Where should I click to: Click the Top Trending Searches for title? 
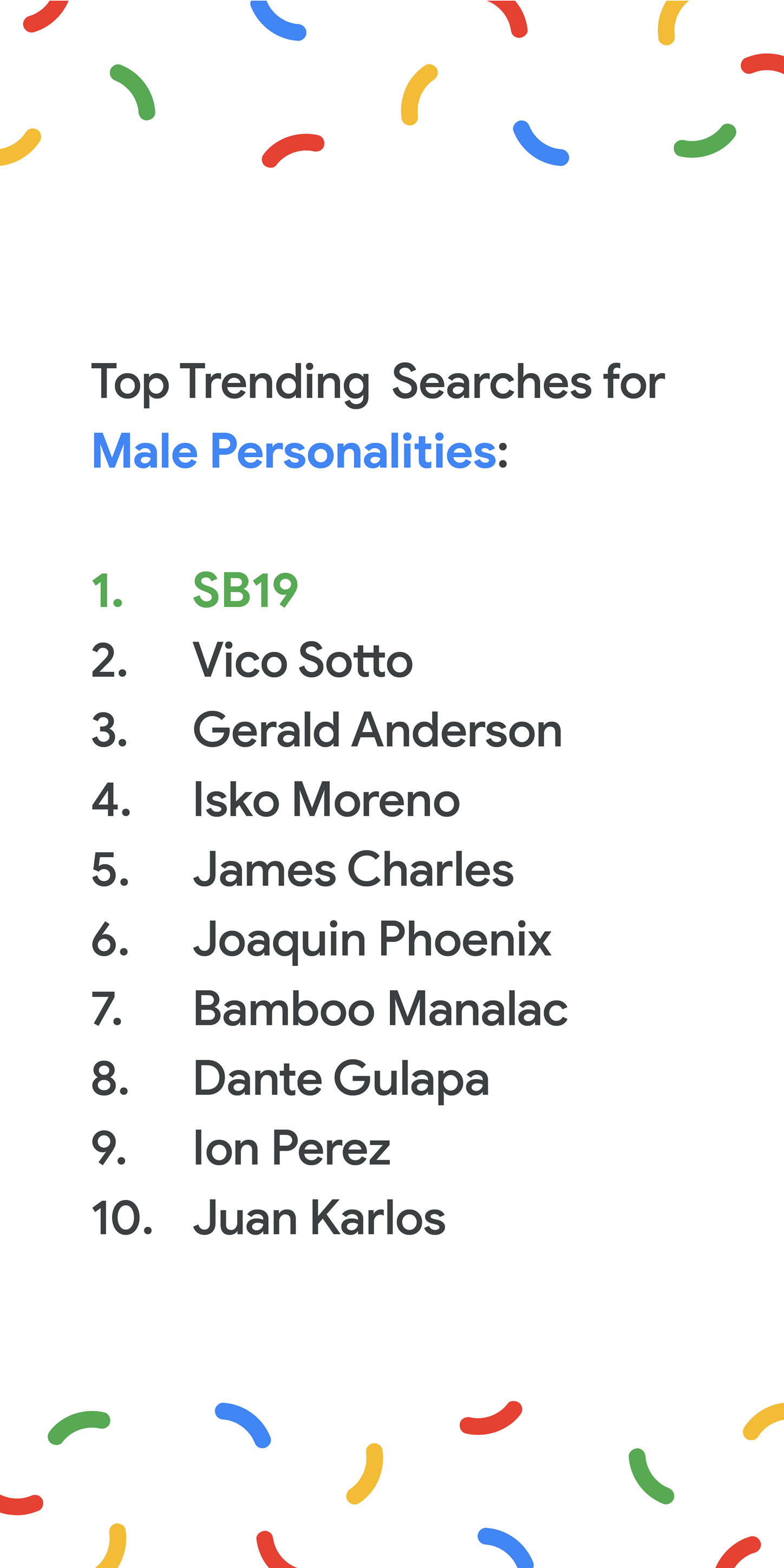point(378,383)
